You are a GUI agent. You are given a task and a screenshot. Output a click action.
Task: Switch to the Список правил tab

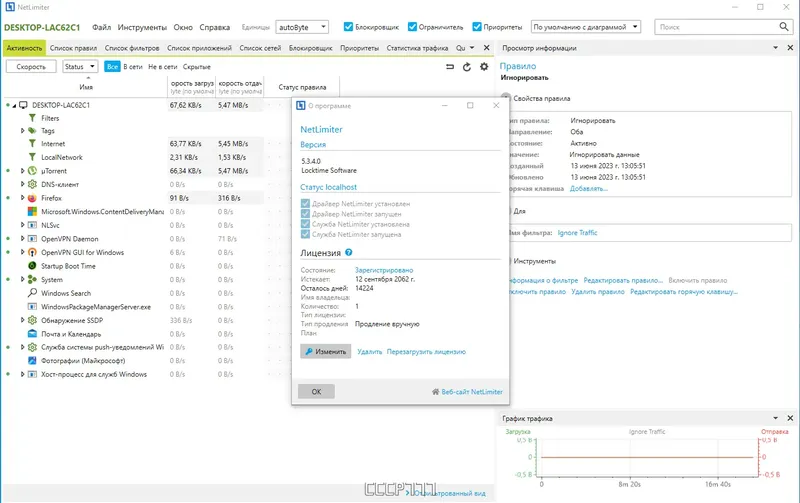pos(73,48)
